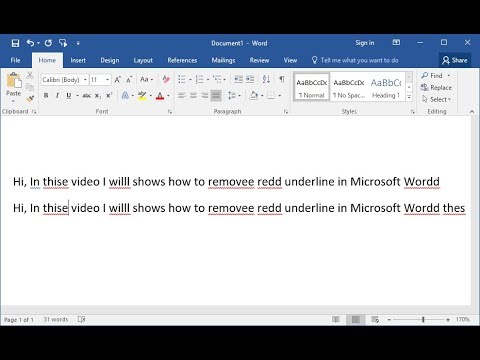The image size is (480, 360).
Task: Repeat typing with the redo icon
Action: pyautogui.click(x=48, y=43)
